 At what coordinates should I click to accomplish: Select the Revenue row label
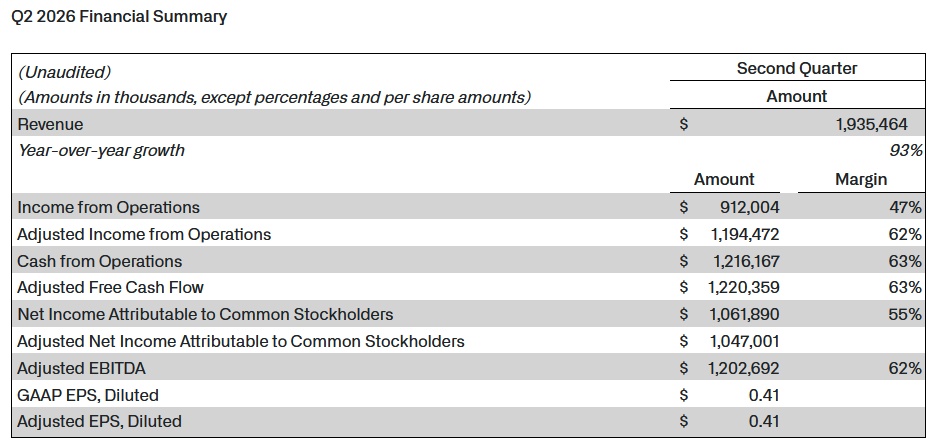pyautogui.click(x=50, y=125)
